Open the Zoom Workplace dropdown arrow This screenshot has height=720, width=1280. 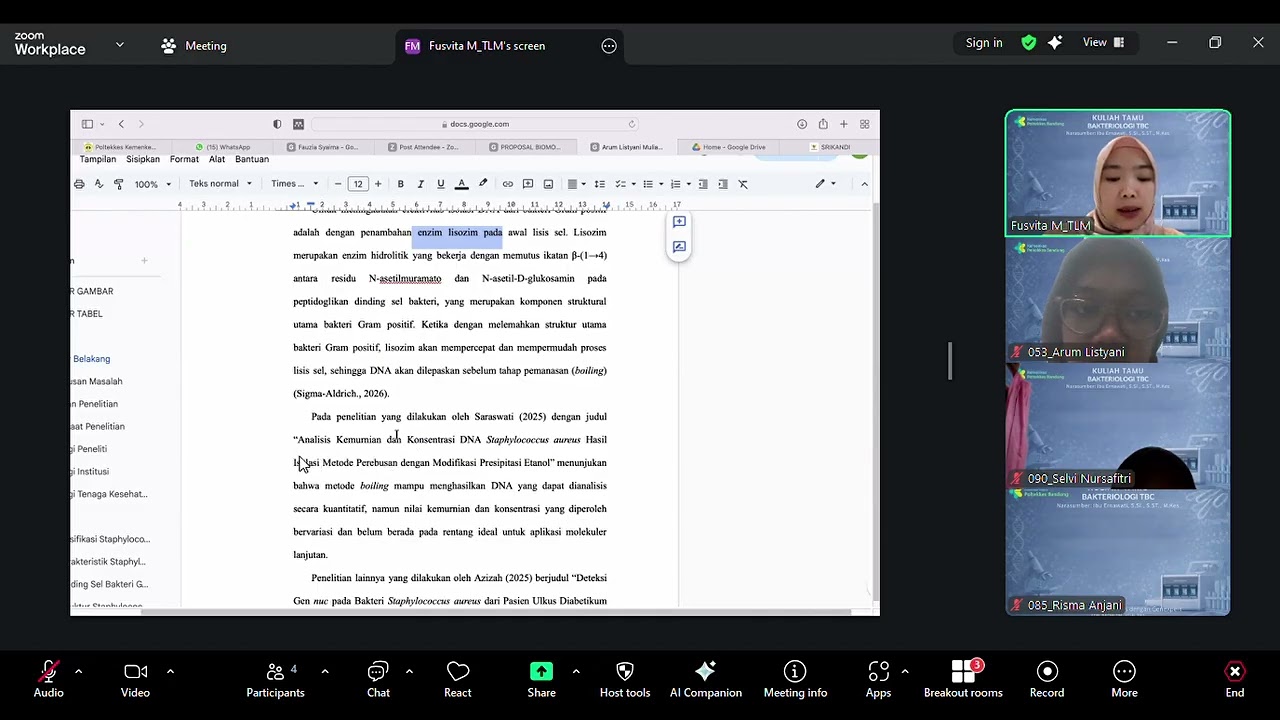click(x=120, y=45)
